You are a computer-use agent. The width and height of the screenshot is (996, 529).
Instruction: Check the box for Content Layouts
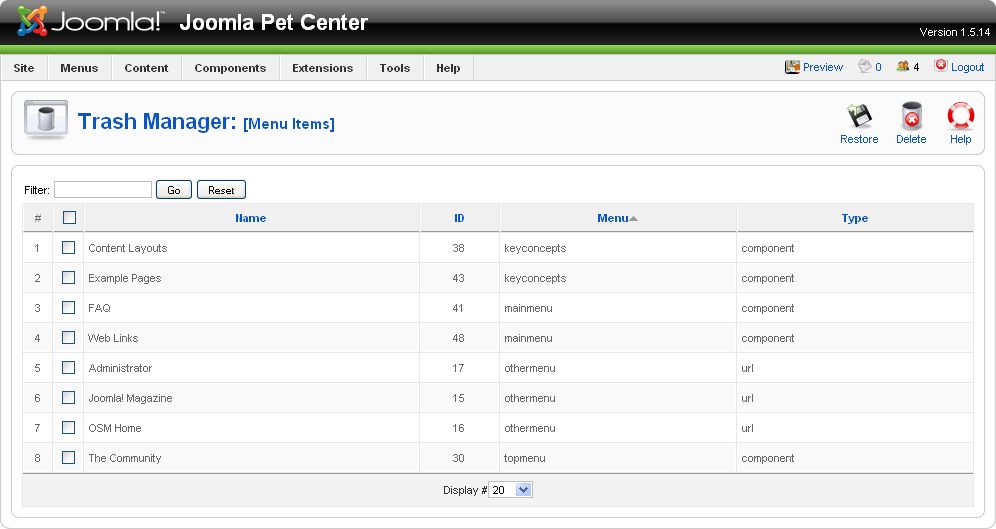69,248
